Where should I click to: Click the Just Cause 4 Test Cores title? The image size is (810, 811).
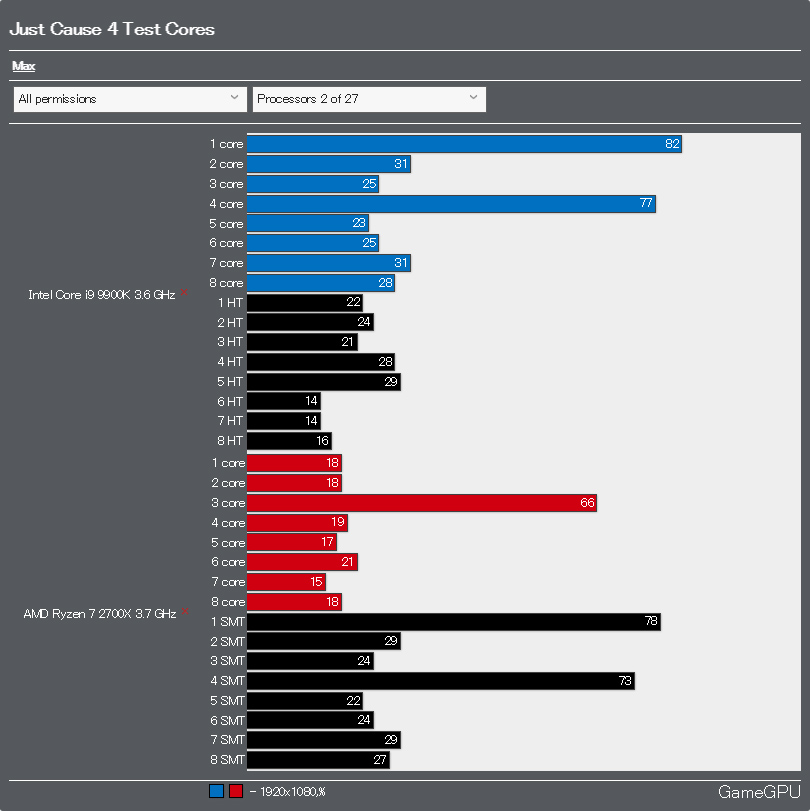click(x=112, y=29)
